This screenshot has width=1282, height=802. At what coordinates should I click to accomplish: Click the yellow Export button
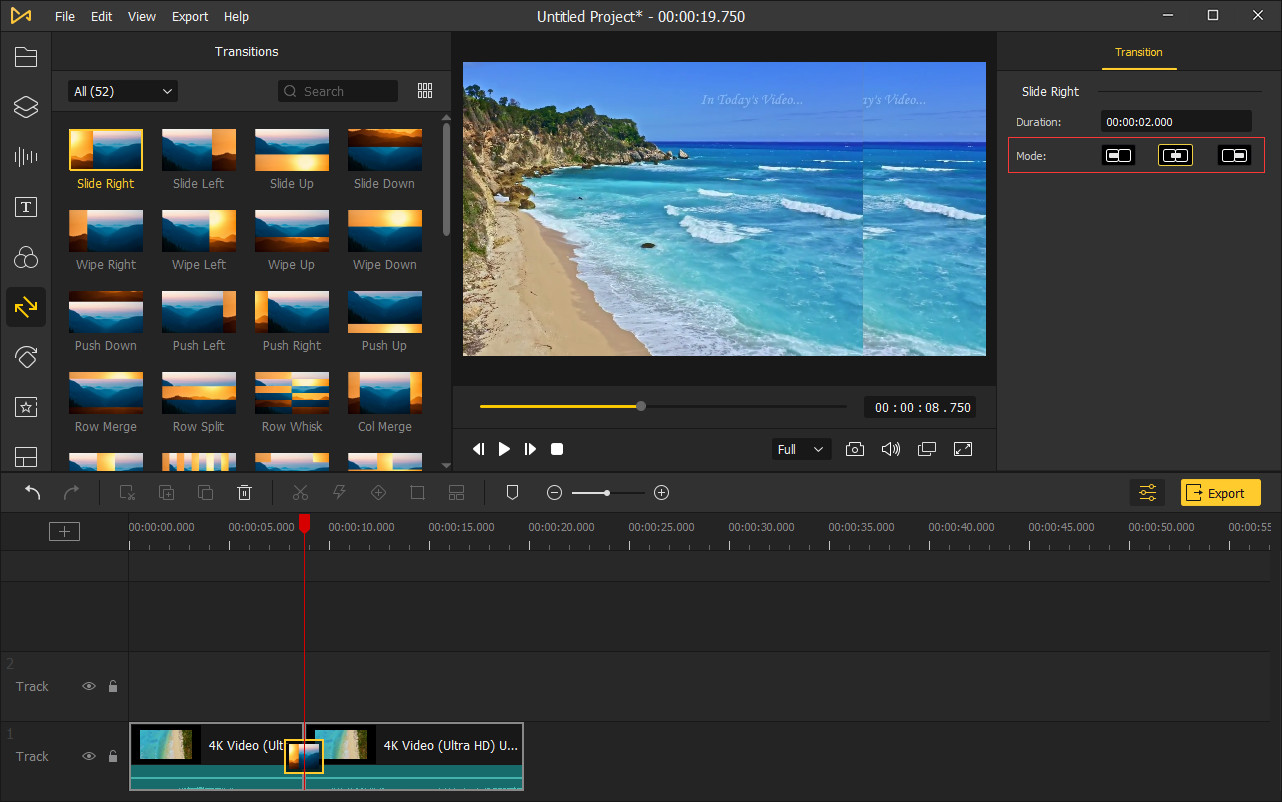click(x=1220, y=493)
